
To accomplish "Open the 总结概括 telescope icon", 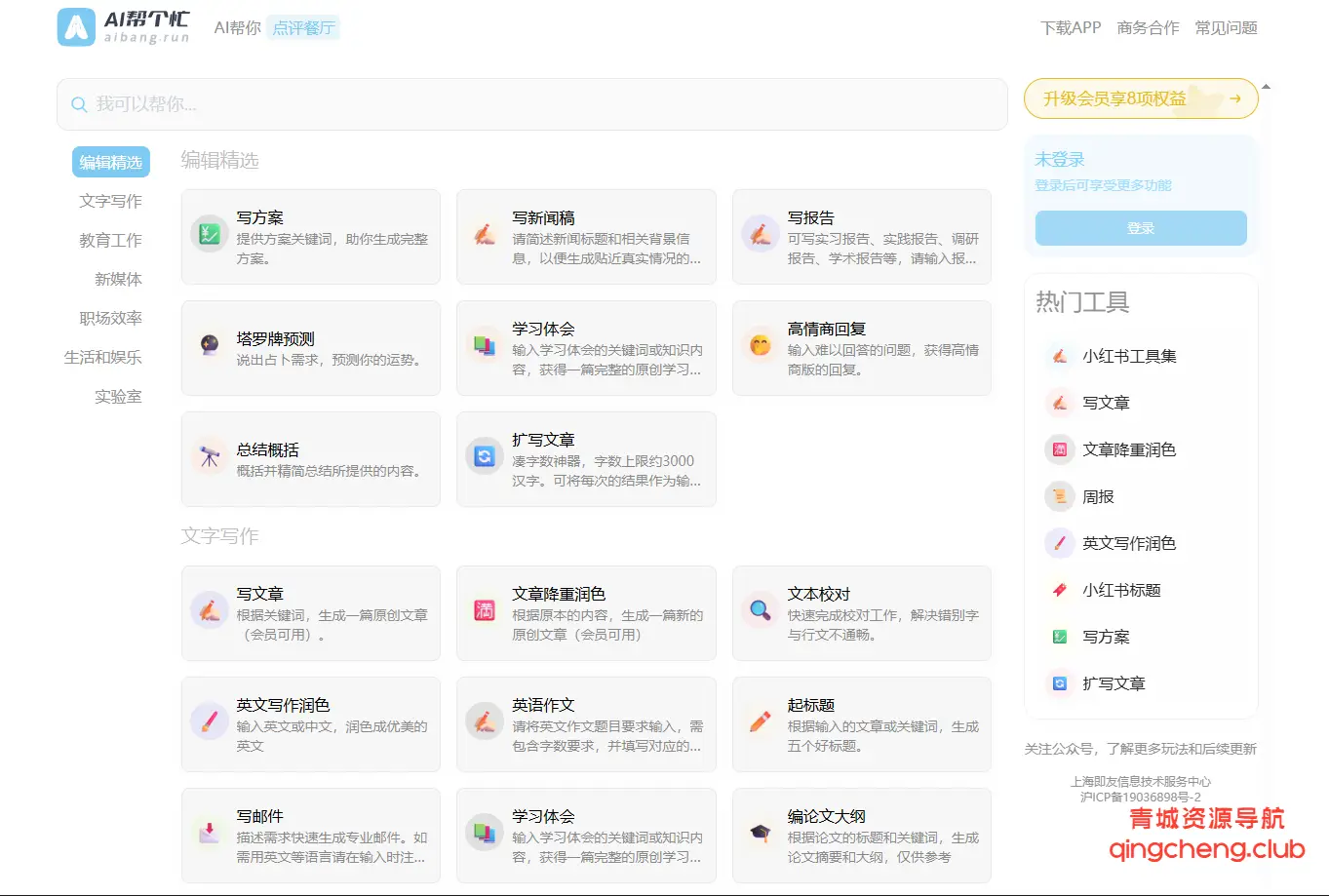I will (209, 456).
